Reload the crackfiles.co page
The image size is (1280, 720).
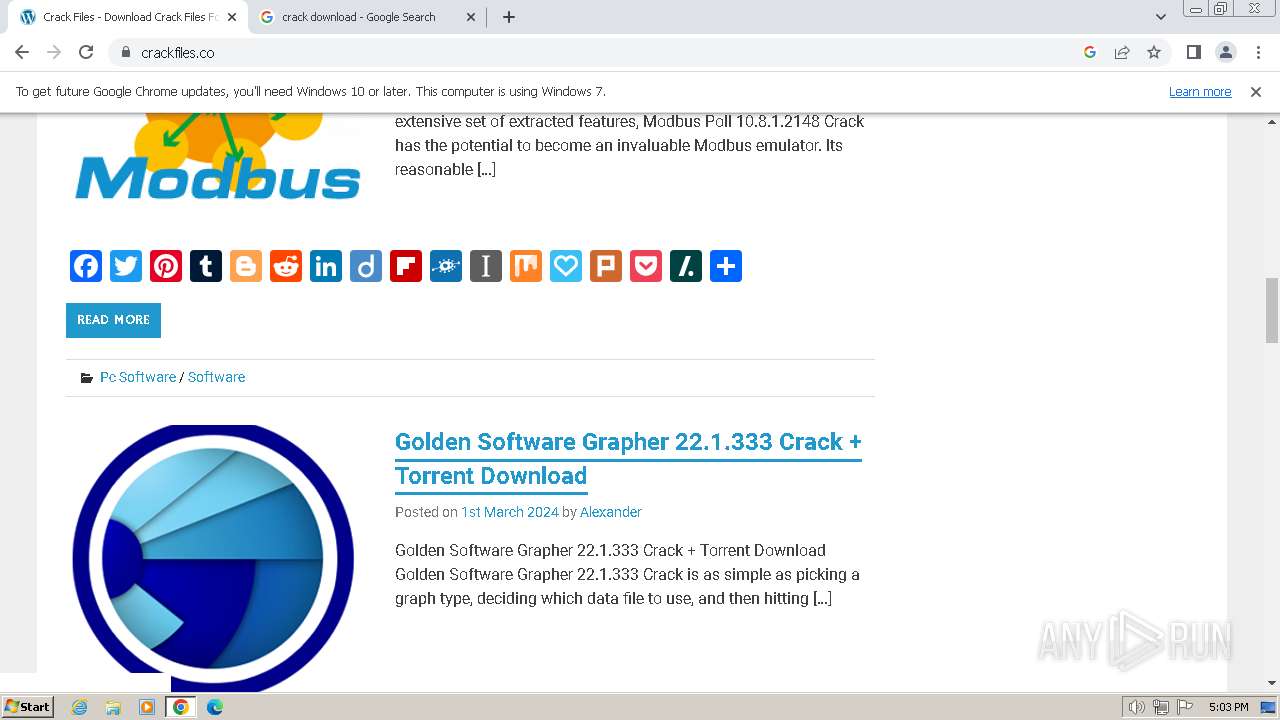pos(86,52)
